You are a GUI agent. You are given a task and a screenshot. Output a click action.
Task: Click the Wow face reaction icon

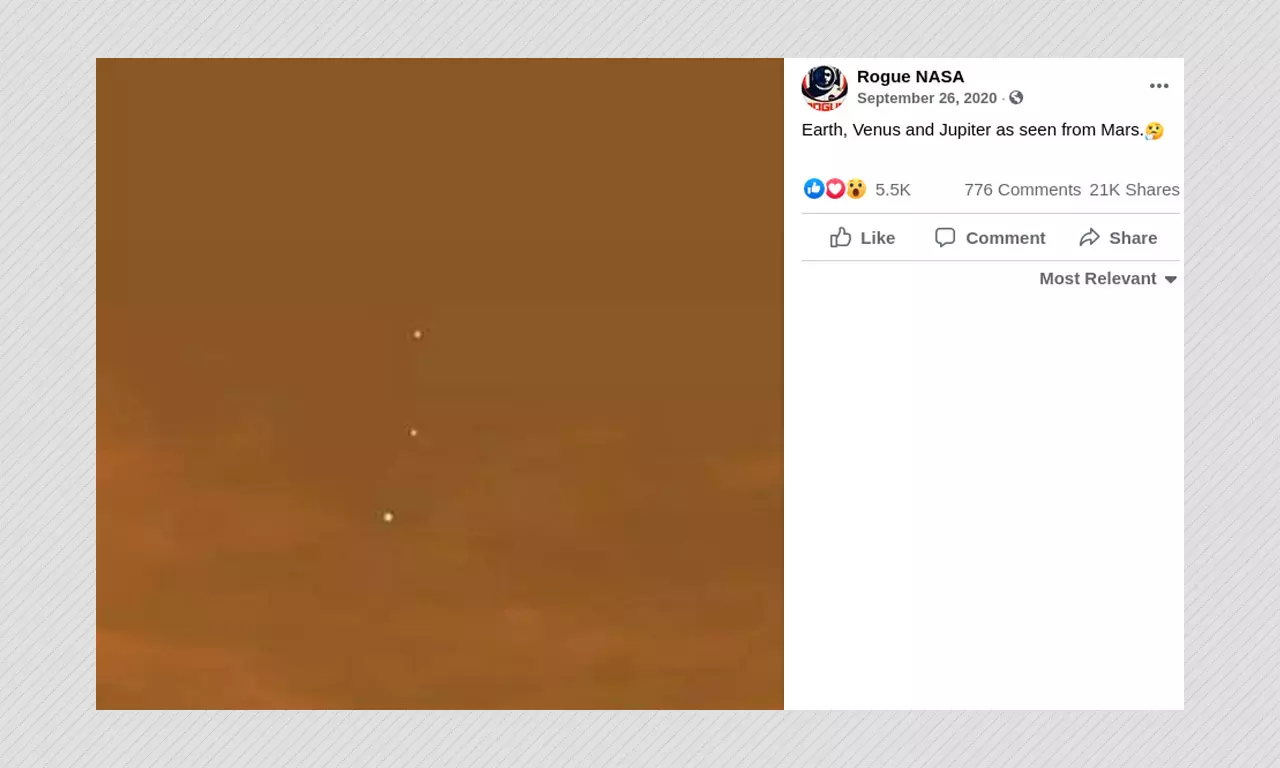[856, 189]
